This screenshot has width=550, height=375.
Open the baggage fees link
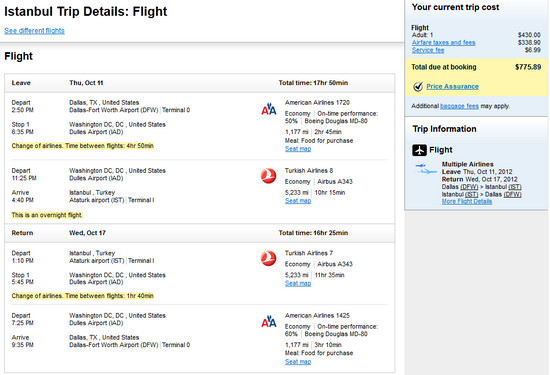(459, 106)
